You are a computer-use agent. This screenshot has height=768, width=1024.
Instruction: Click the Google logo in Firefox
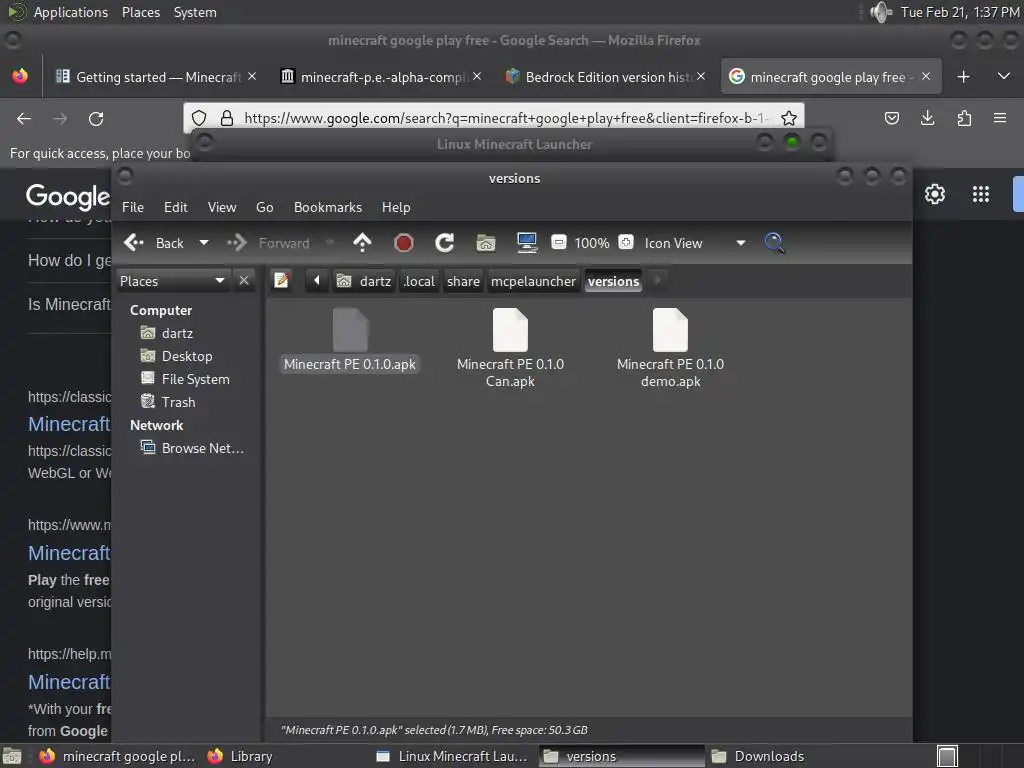68,197
